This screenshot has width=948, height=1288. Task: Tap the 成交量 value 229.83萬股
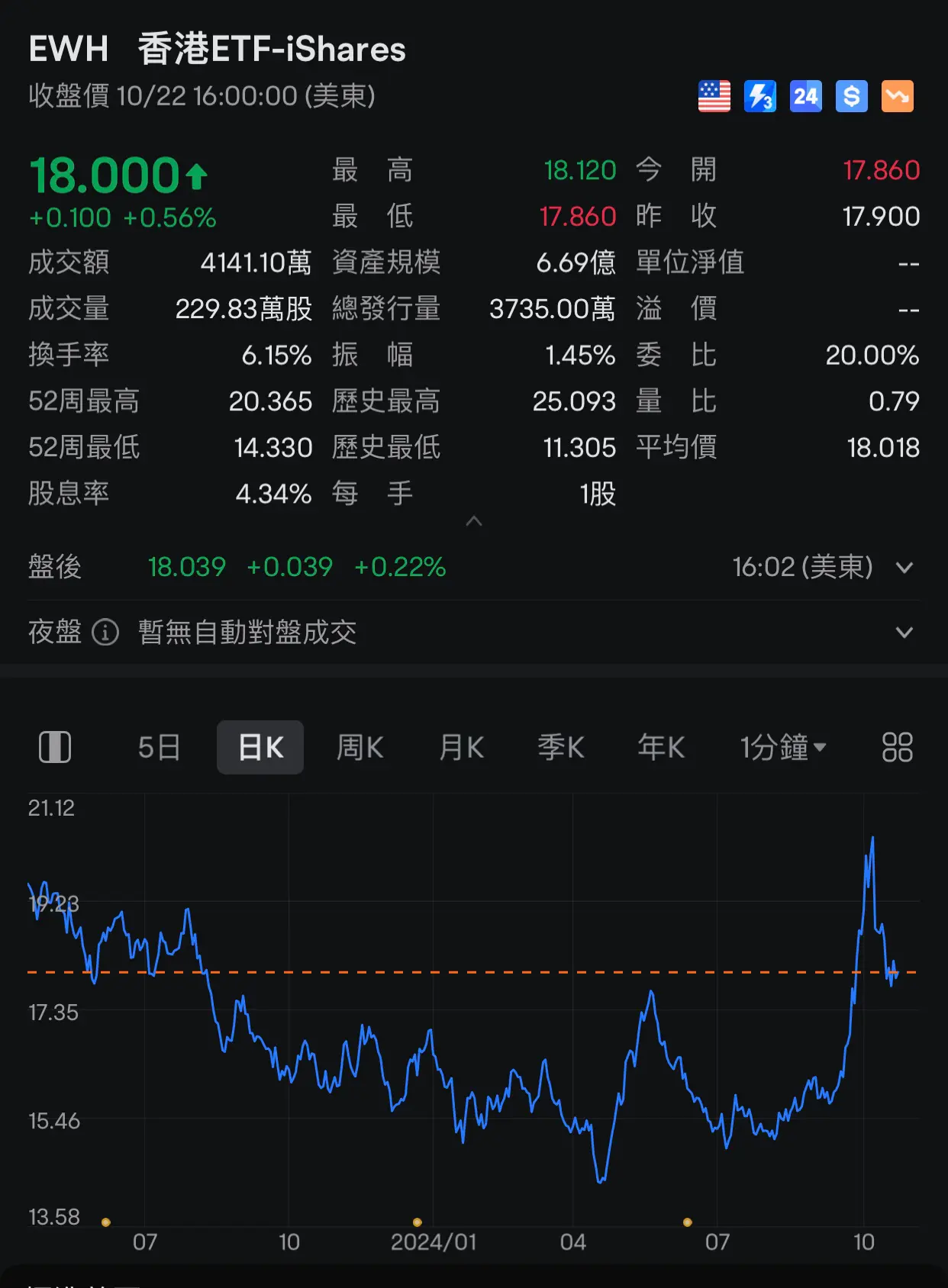pos(243,309)
